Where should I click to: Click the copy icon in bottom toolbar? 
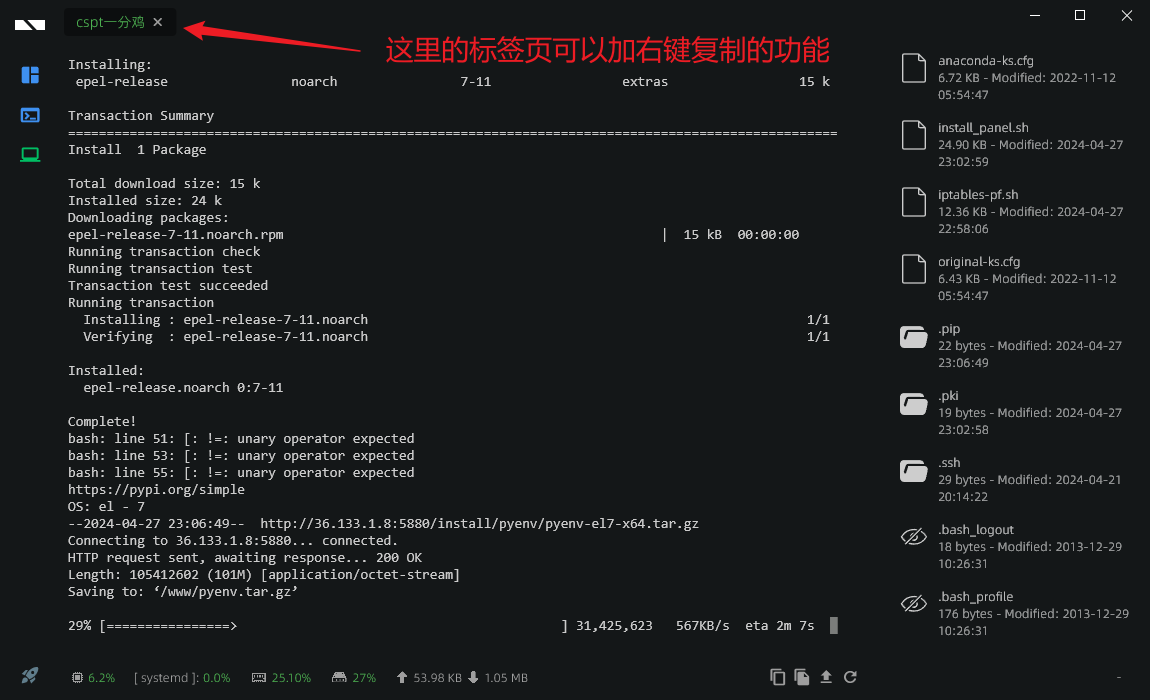777,677
